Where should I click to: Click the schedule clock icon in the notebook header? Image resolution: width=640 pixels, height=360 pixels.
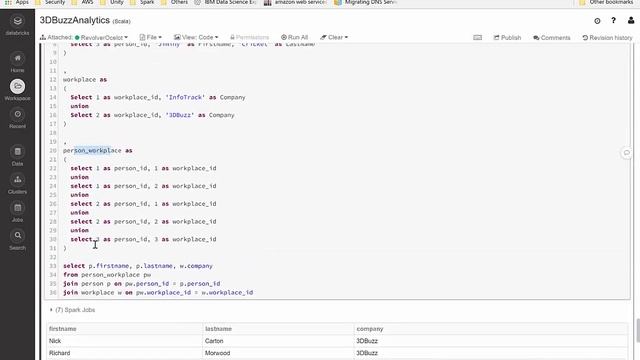[x=597, y=21]
